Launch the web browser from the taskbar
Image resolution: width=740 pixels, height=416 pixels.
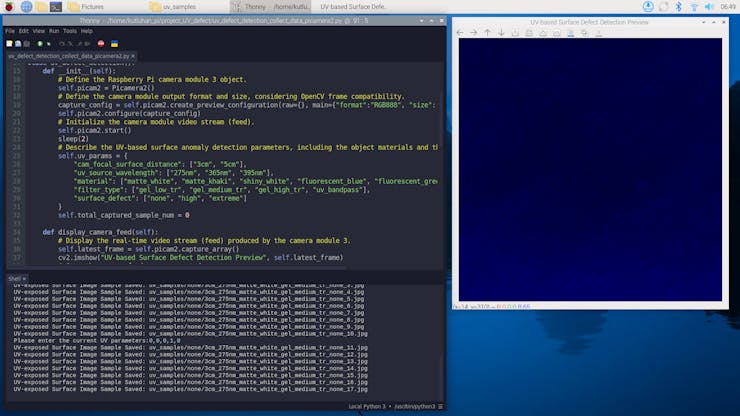coord(26,7)
